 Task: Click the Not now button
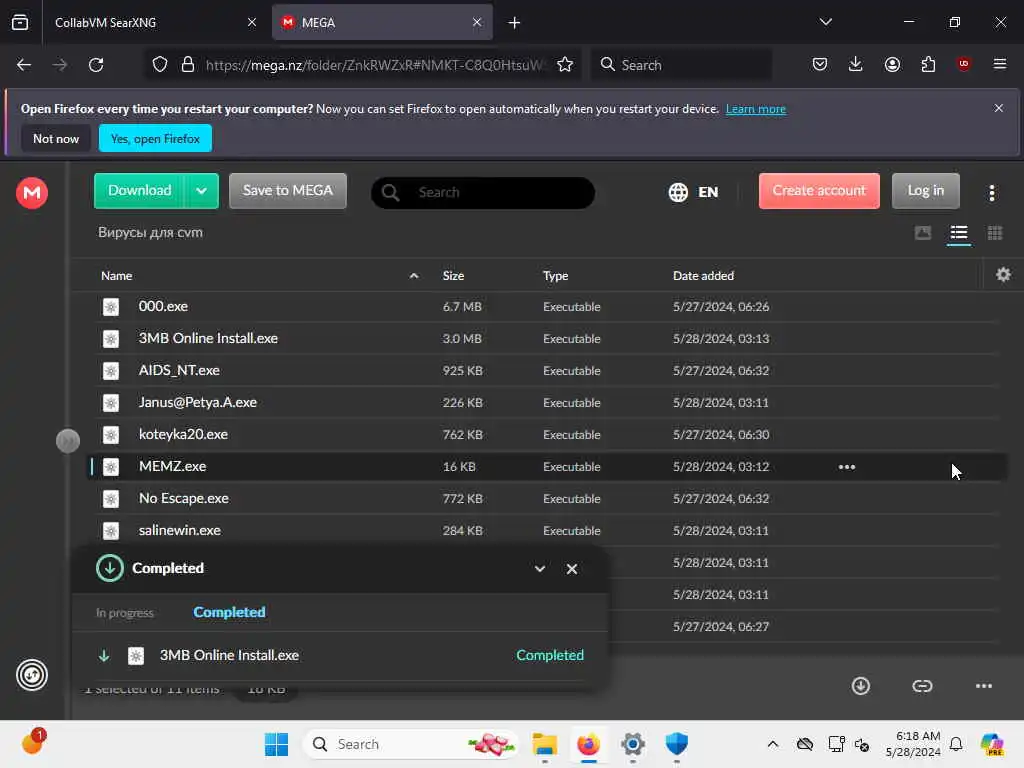point(56,138)
